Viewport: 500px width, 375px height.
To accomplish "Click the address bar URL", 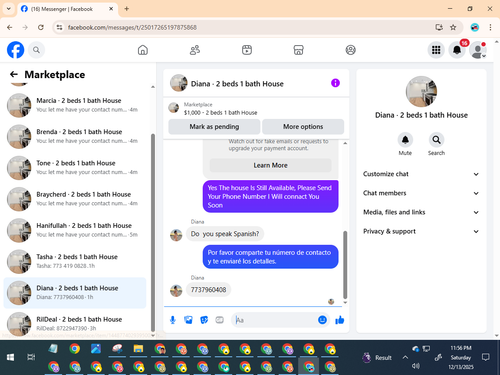I will click(132, 27).
